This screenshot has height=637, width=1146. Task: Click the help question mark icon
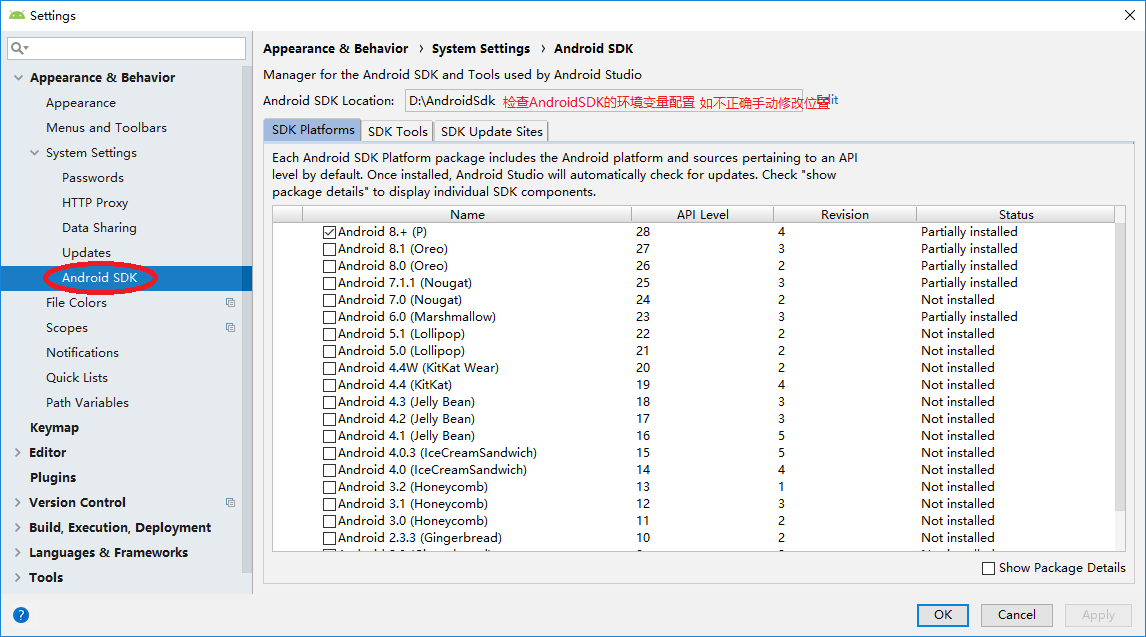click(21, 615)
